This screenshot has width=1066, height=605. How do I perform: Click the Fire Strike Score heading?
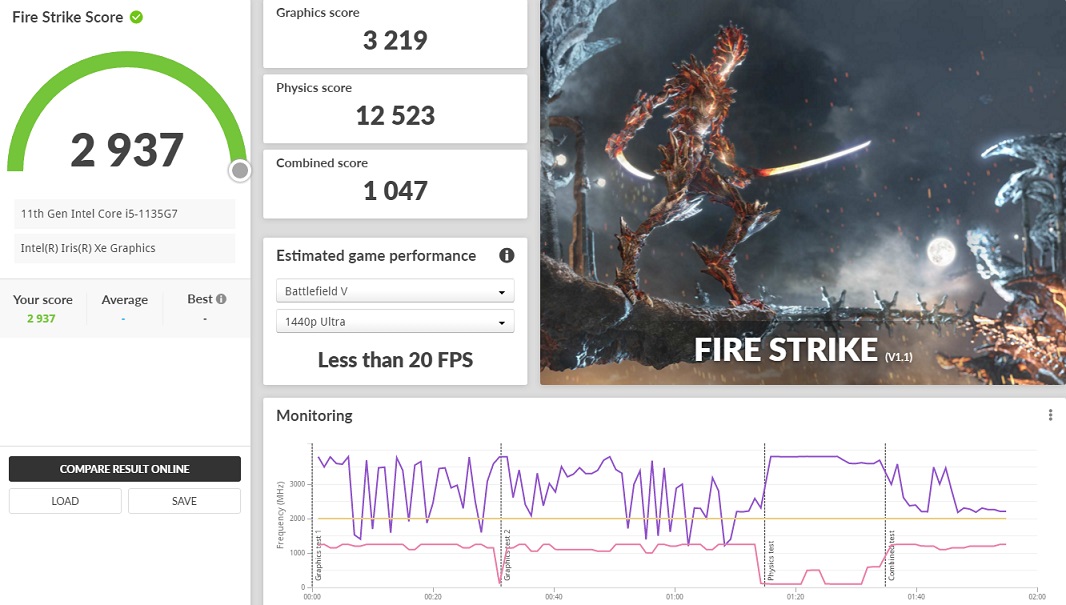click(67, 17)
